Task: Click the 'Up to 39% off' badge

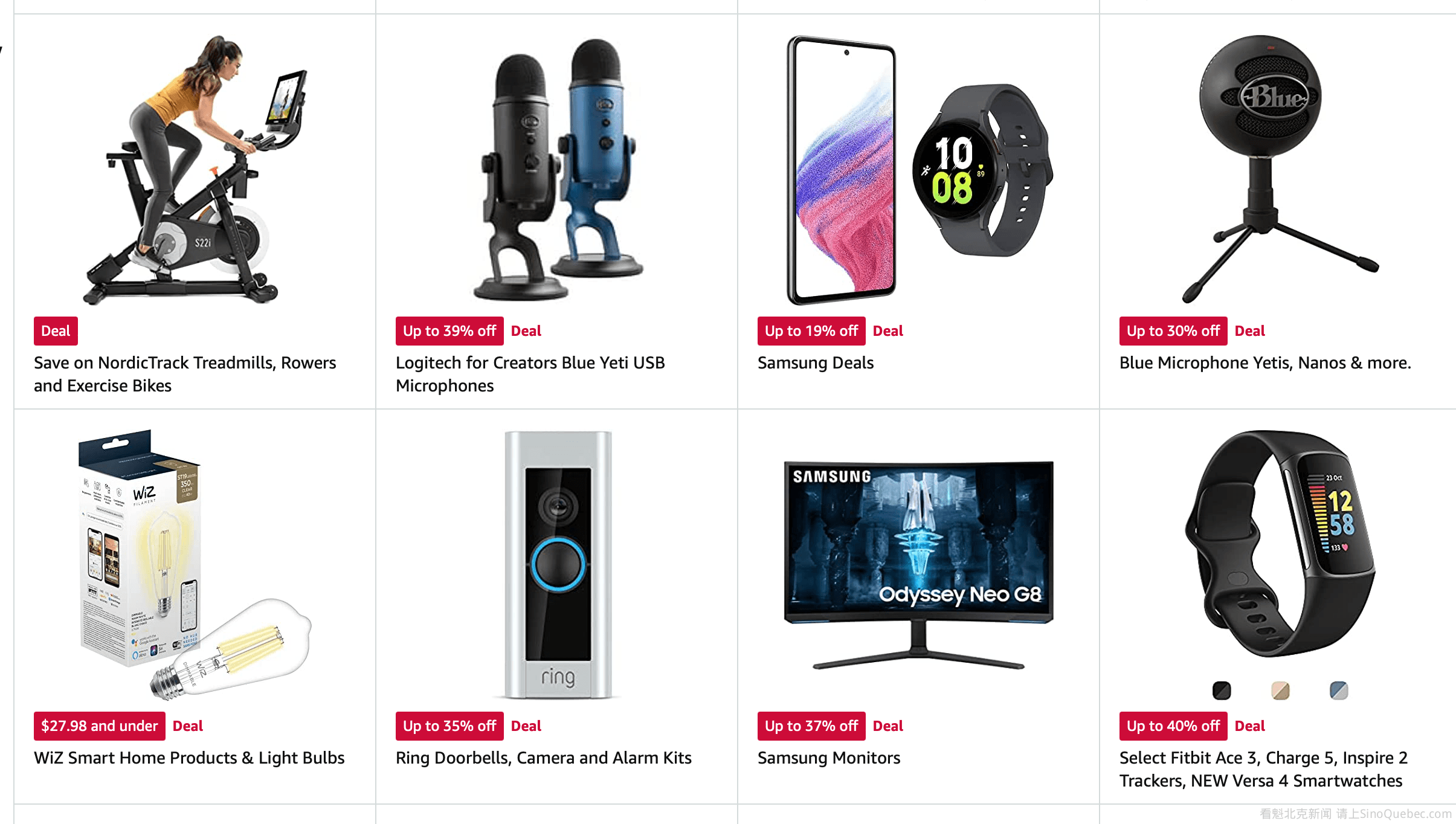Action: point(449,331)
